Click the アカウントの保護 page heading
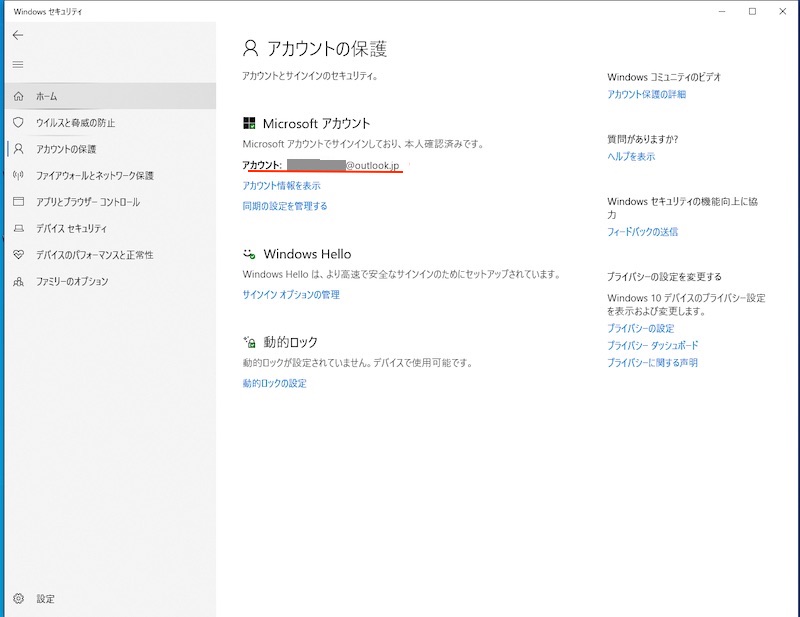 click(327, 49)
